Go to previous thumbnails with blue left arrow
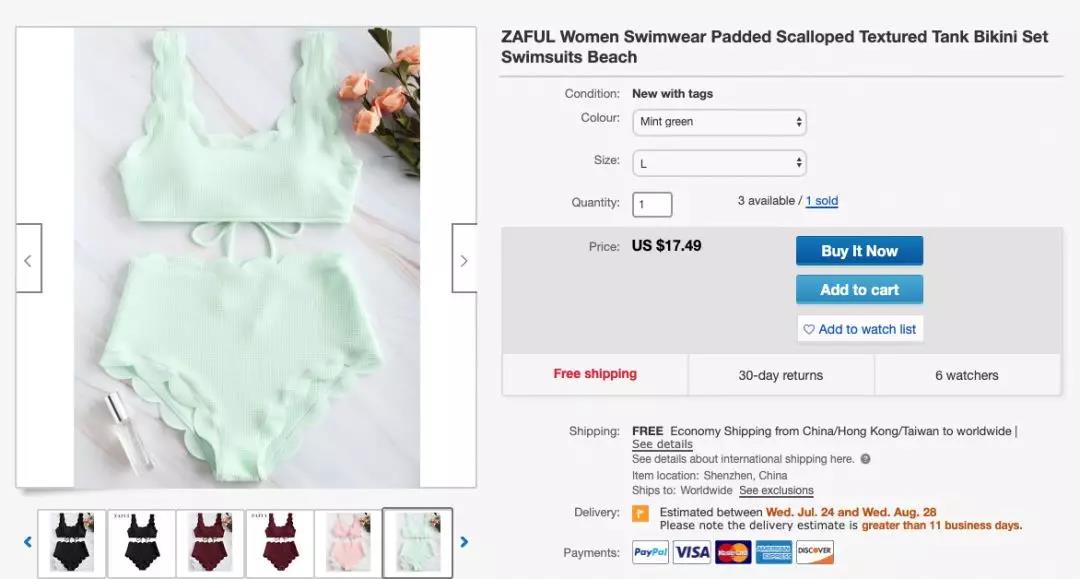This screenshot has height=579, width=1080. (x=28, y=543)
